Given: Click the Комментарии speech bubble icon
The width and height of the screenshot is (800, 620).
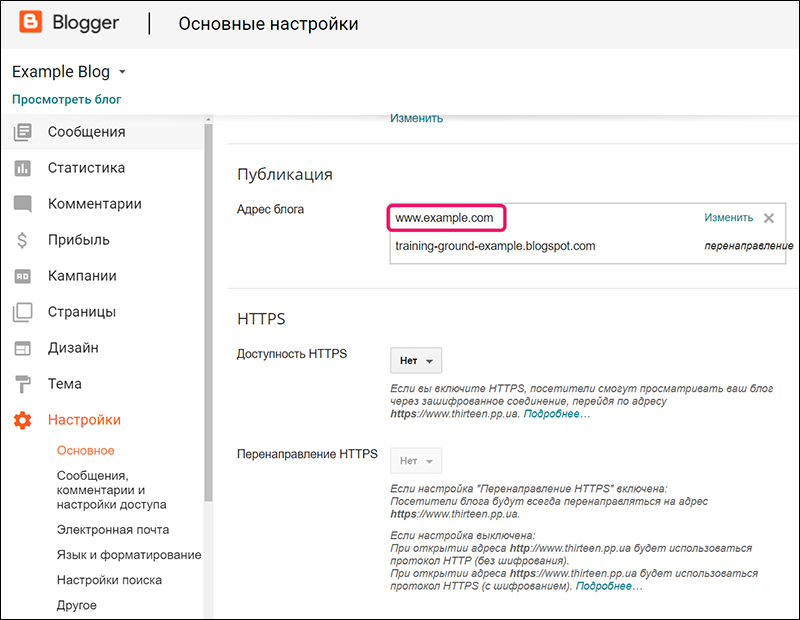Looking at the screenshot, I should (23, 204).
